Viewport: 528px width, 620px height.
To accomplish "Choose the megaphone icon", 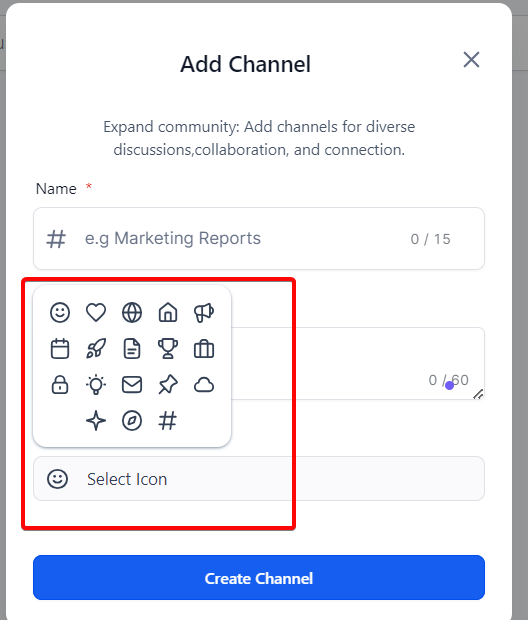I will 204,312.
